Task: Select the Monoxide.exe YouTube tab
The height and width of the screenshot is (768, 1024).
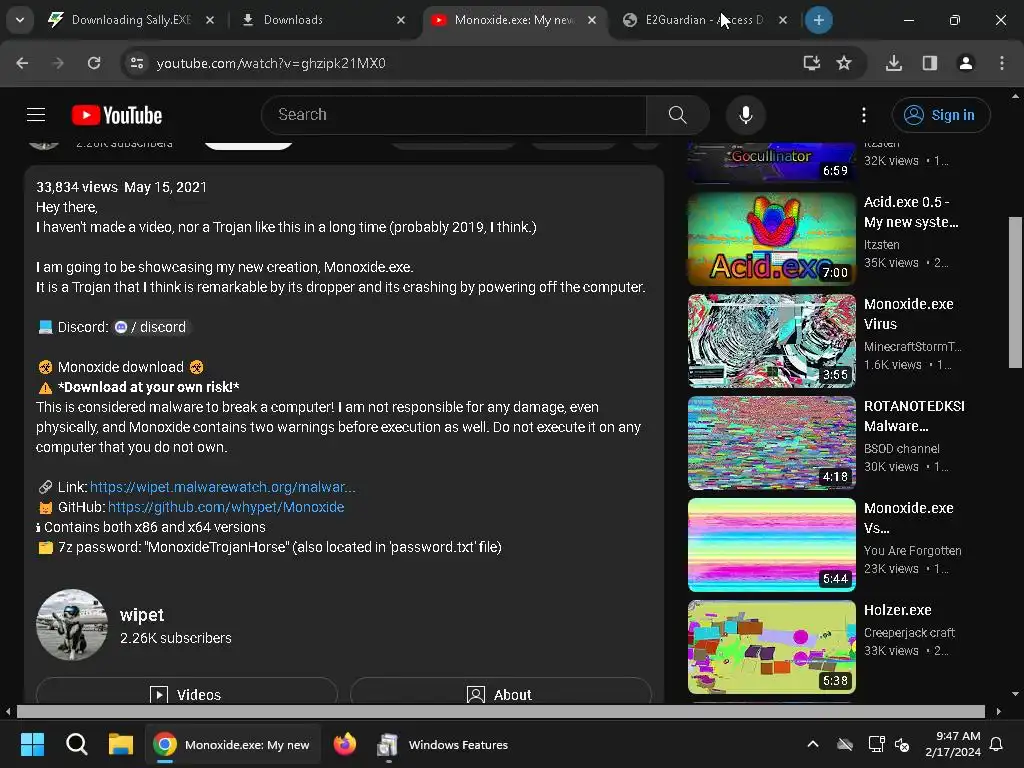Action: pyautogui.click(x=513, y=20)
